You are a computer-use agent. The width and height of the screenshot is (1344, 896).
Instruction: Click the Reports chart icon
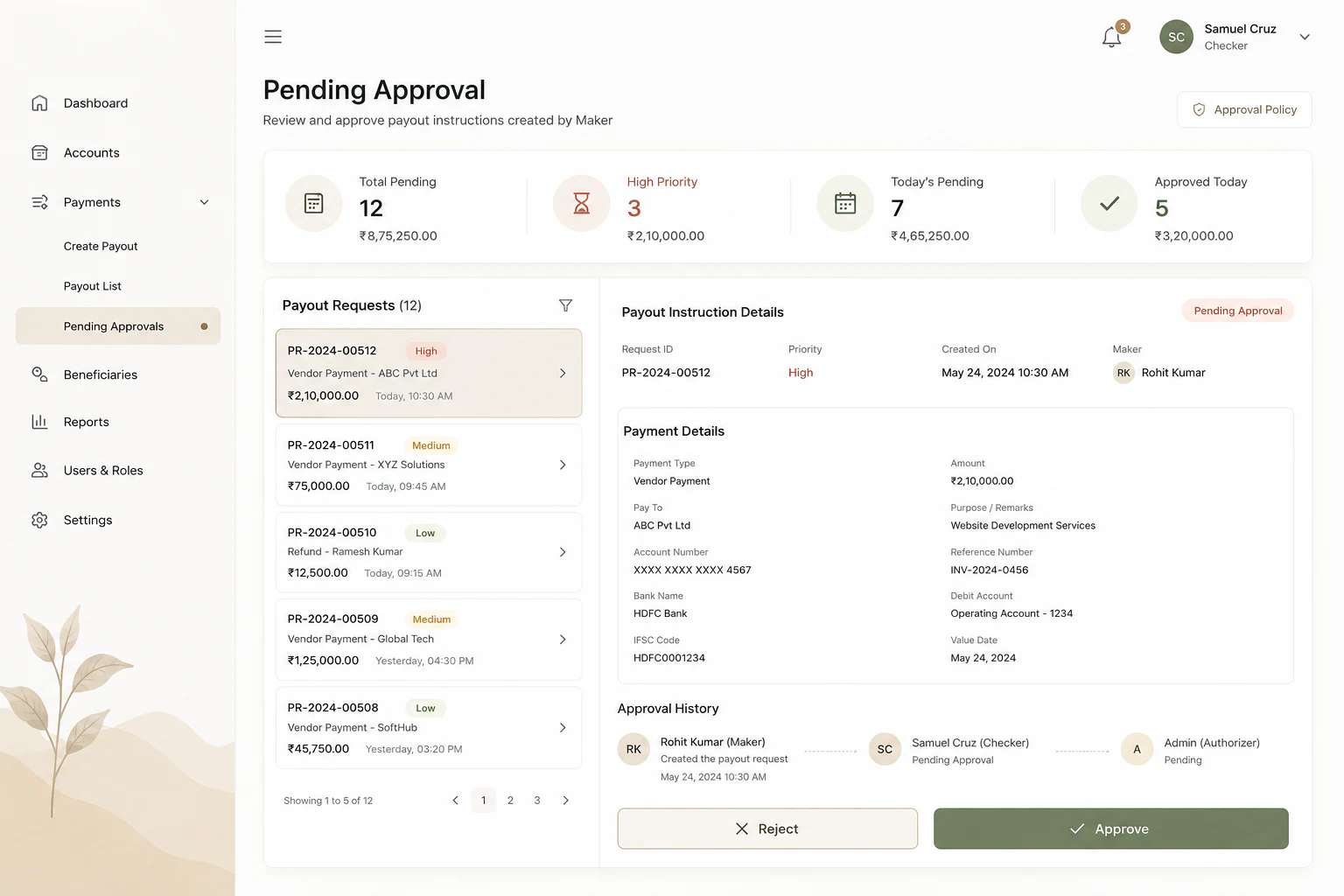click(x=39, y=422)
